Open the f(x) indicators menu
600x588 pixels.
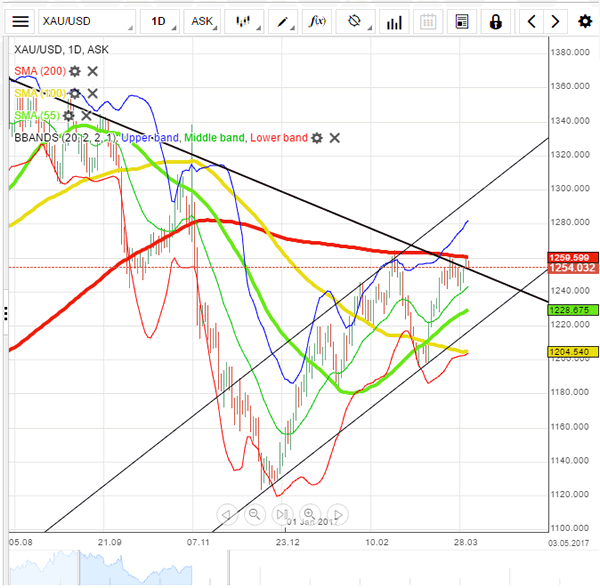pyautogui.click(x=317, y=21)
